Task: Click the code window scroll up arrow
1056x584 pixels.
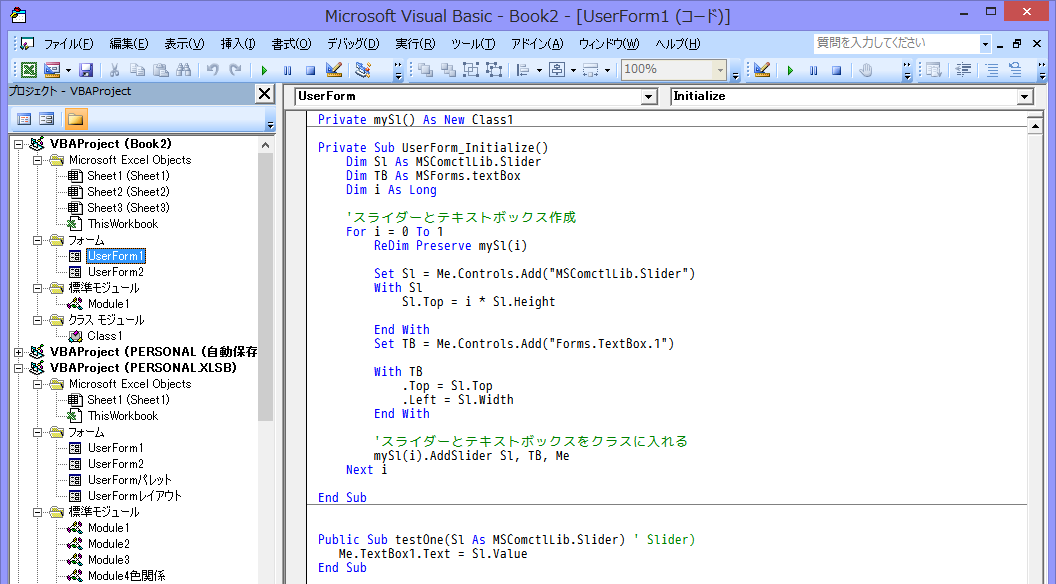Action: tap(1035, 125)
